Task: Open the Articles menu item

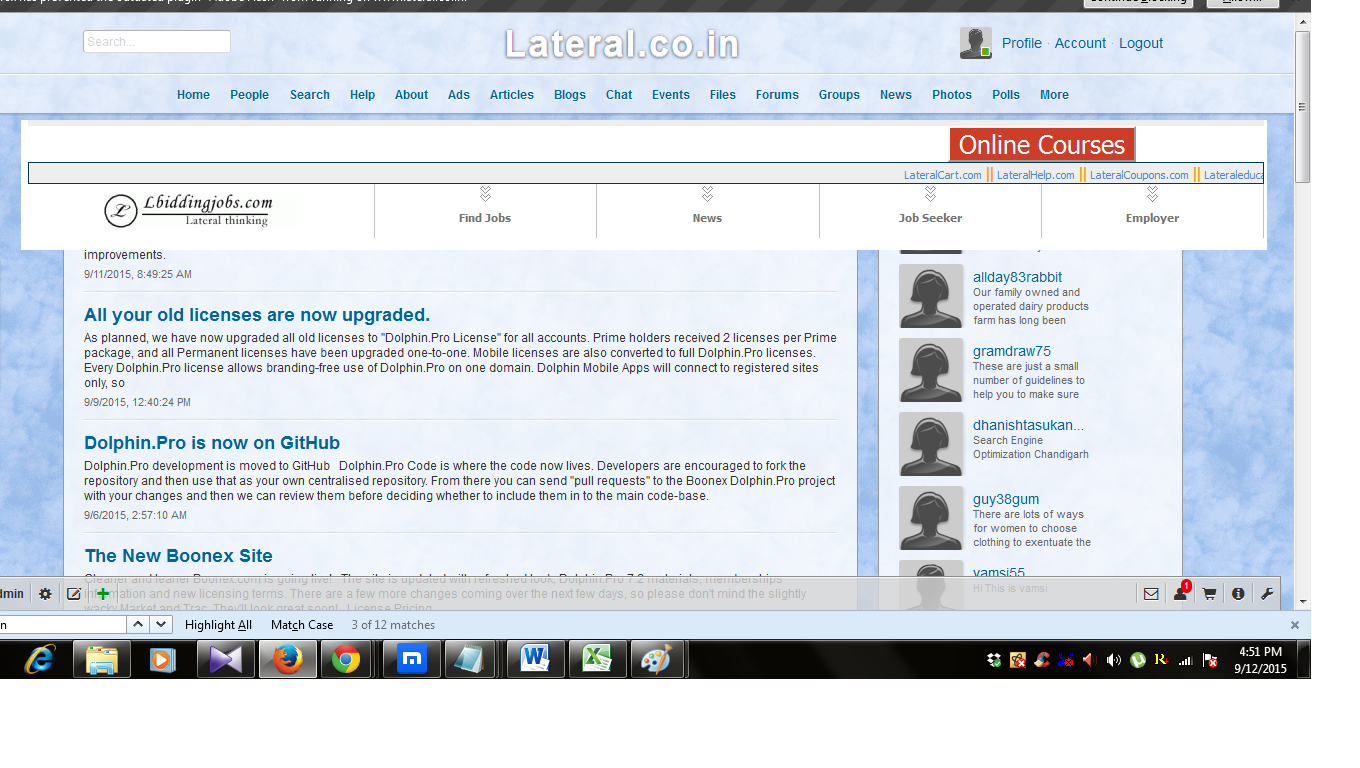Action: (x=512, y=95)
